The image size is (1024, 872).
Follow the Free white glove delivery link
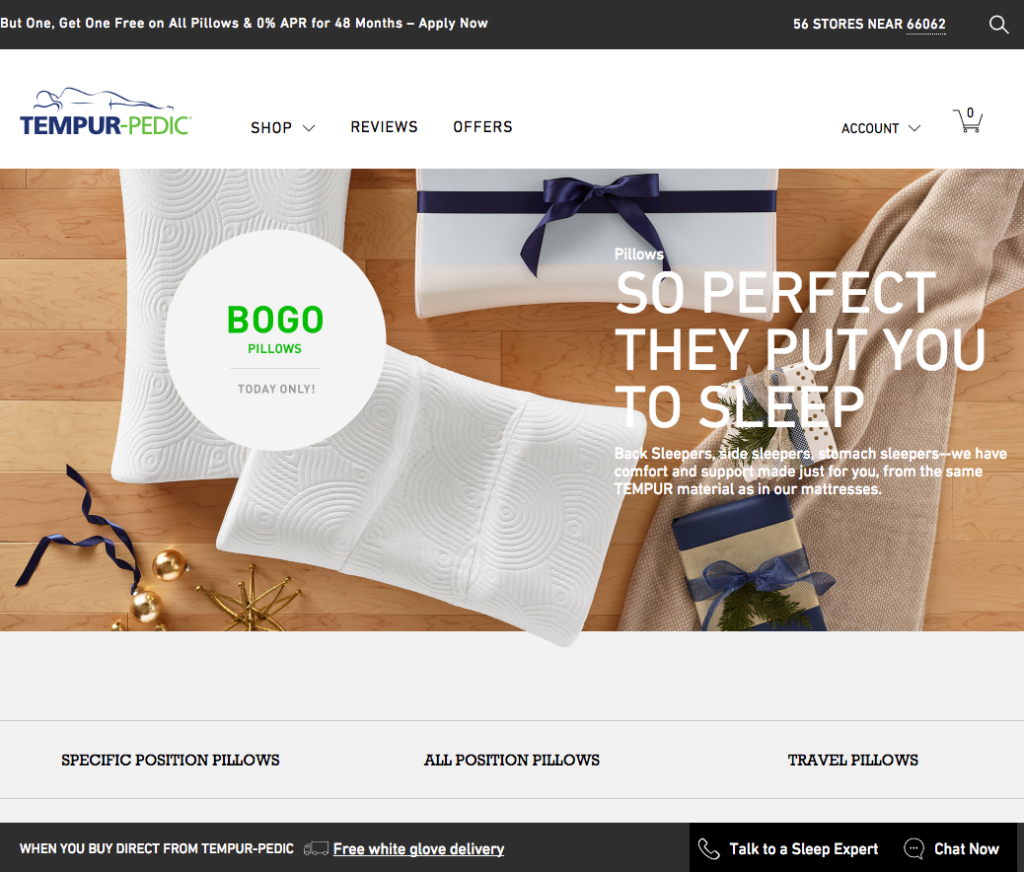tap(419, 848)
